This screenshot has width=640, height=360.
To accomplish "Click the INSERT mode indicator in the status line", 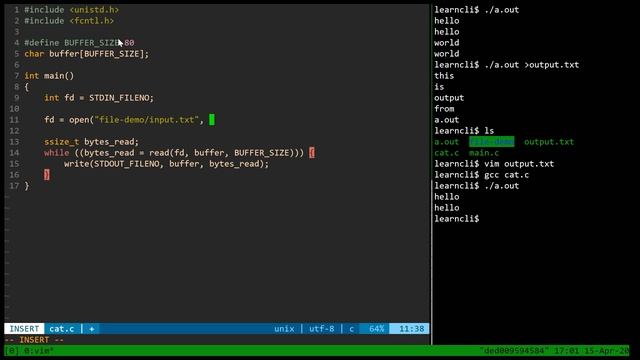I will coord(24,329).
